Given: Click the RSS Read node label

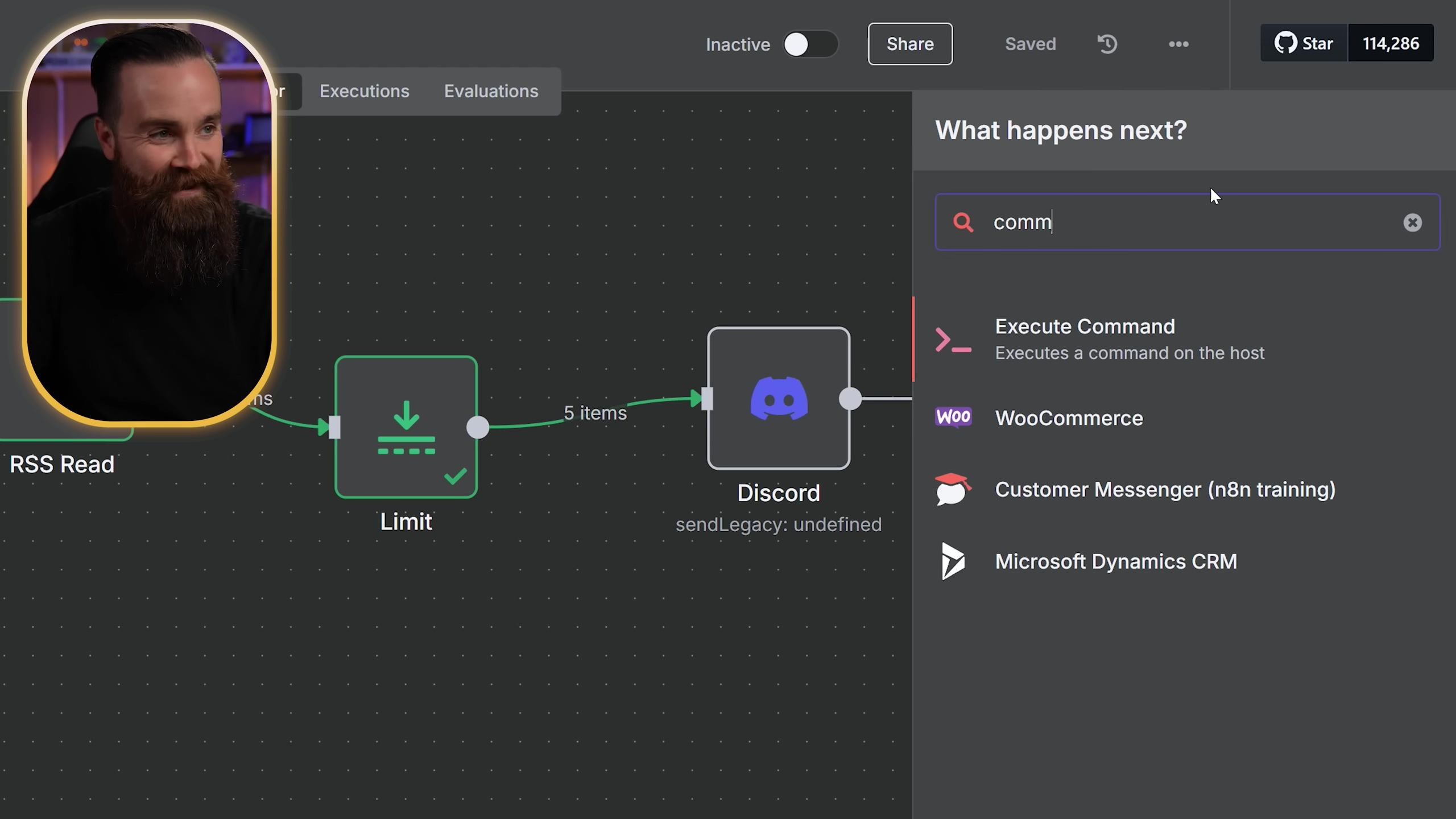Looking at the screenshot, I should 62,465.
